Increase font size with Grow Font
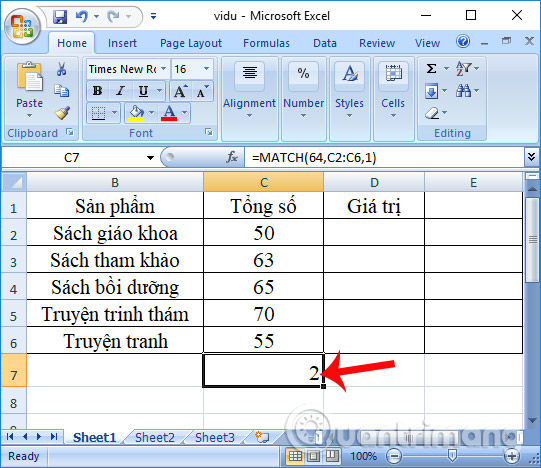541x468 pixels. (180, 91)
